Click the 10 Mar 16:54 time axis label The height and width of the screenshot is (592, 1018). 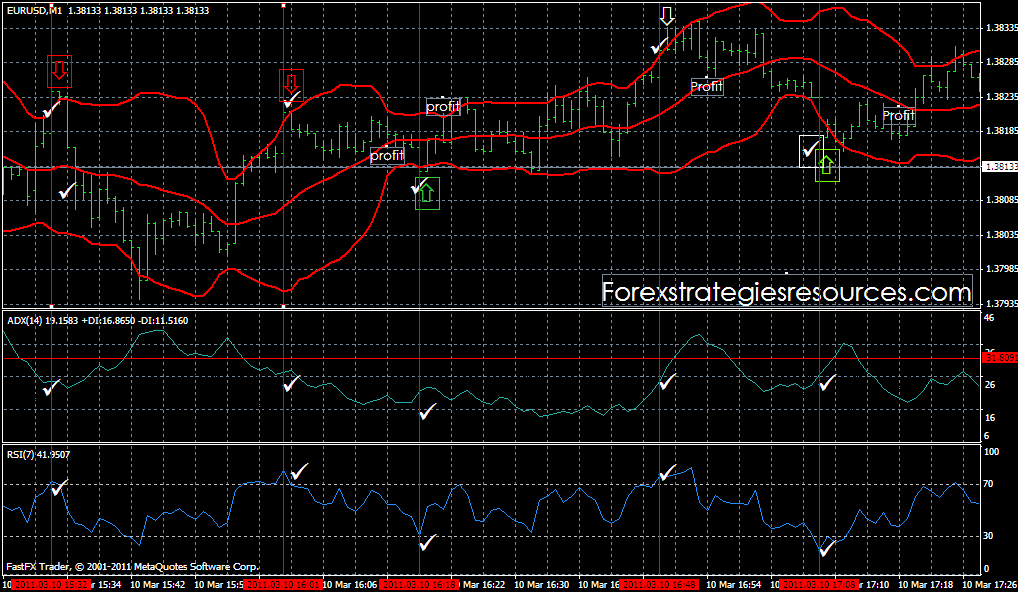[x=734, y=585]
